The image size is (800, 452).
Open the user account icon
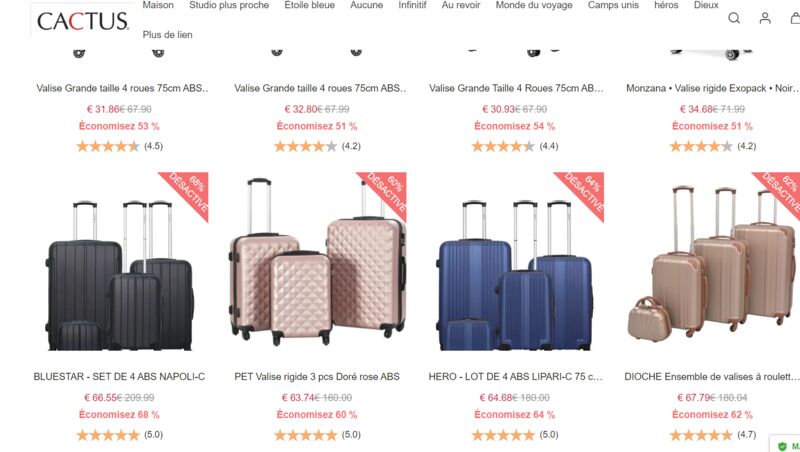pyautogui.click(x=765, y=18)
